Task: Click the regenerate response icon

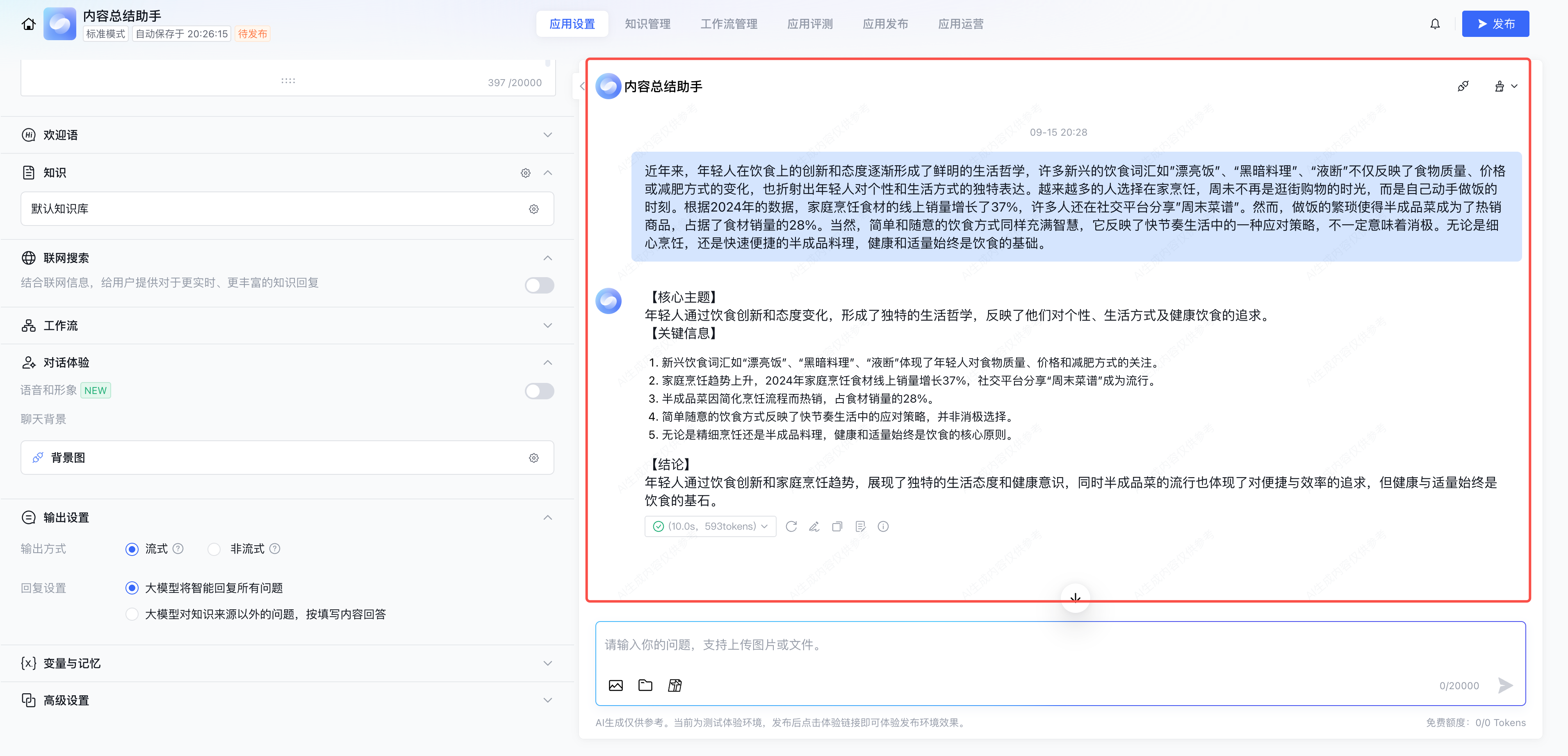Action: click(791, 526)
